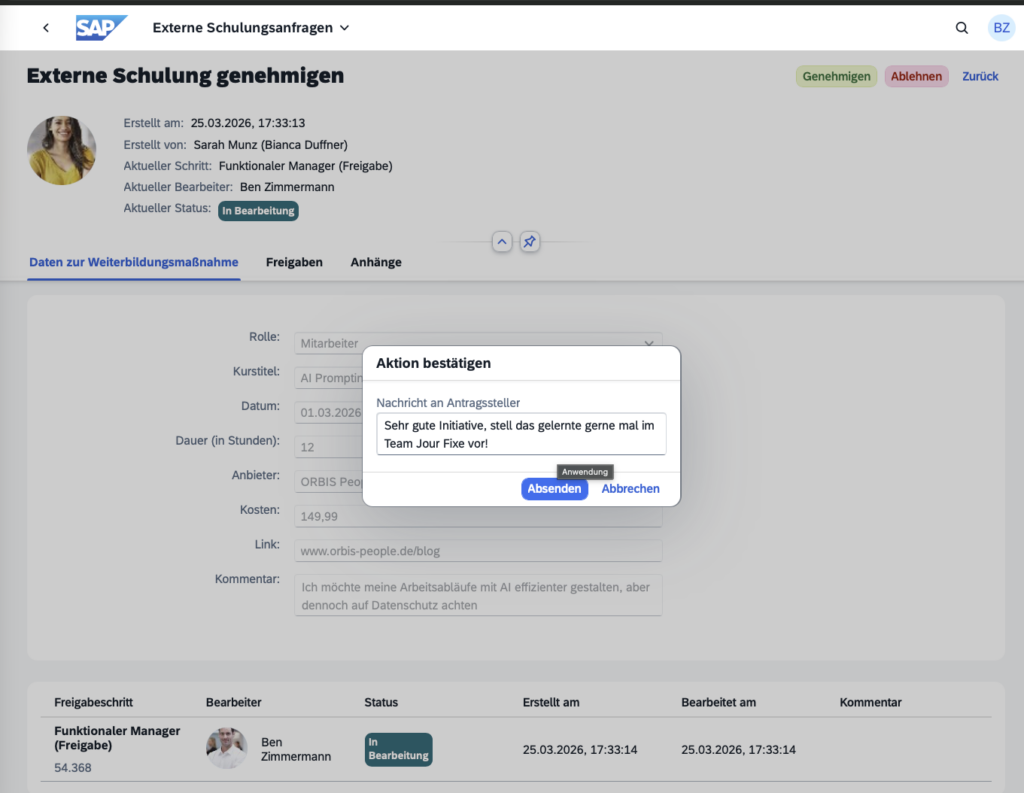Pin the header using the pin icon
Screen dimensions: 1024x793
pos(530,242)
